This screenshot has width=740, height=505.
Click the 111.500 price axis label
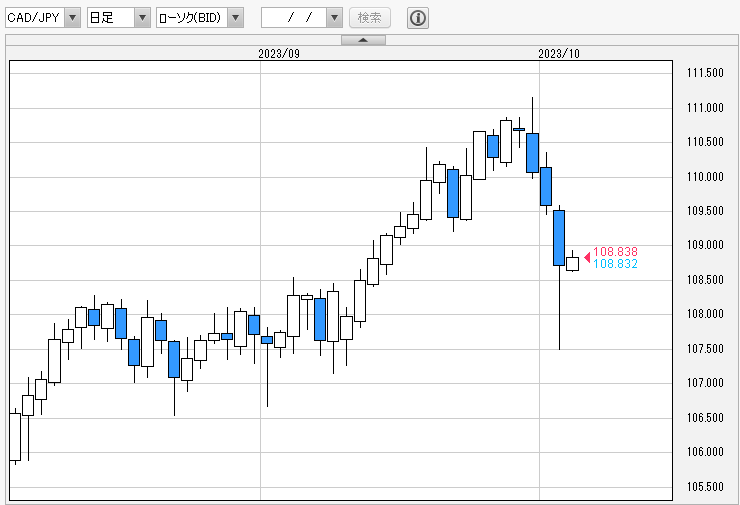[705, 73]
